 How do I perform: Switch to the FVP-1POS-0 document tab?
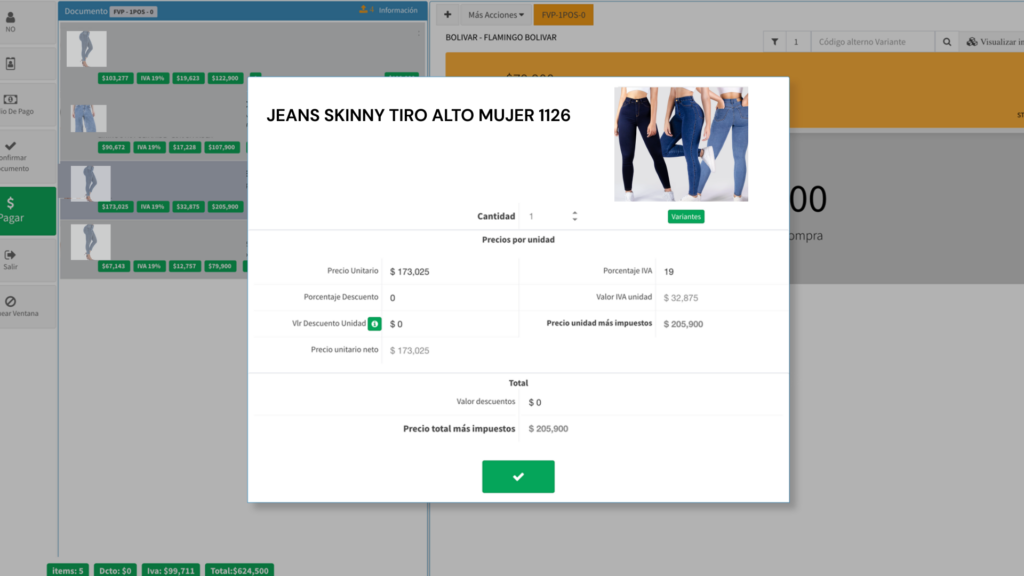click(564, 15)
